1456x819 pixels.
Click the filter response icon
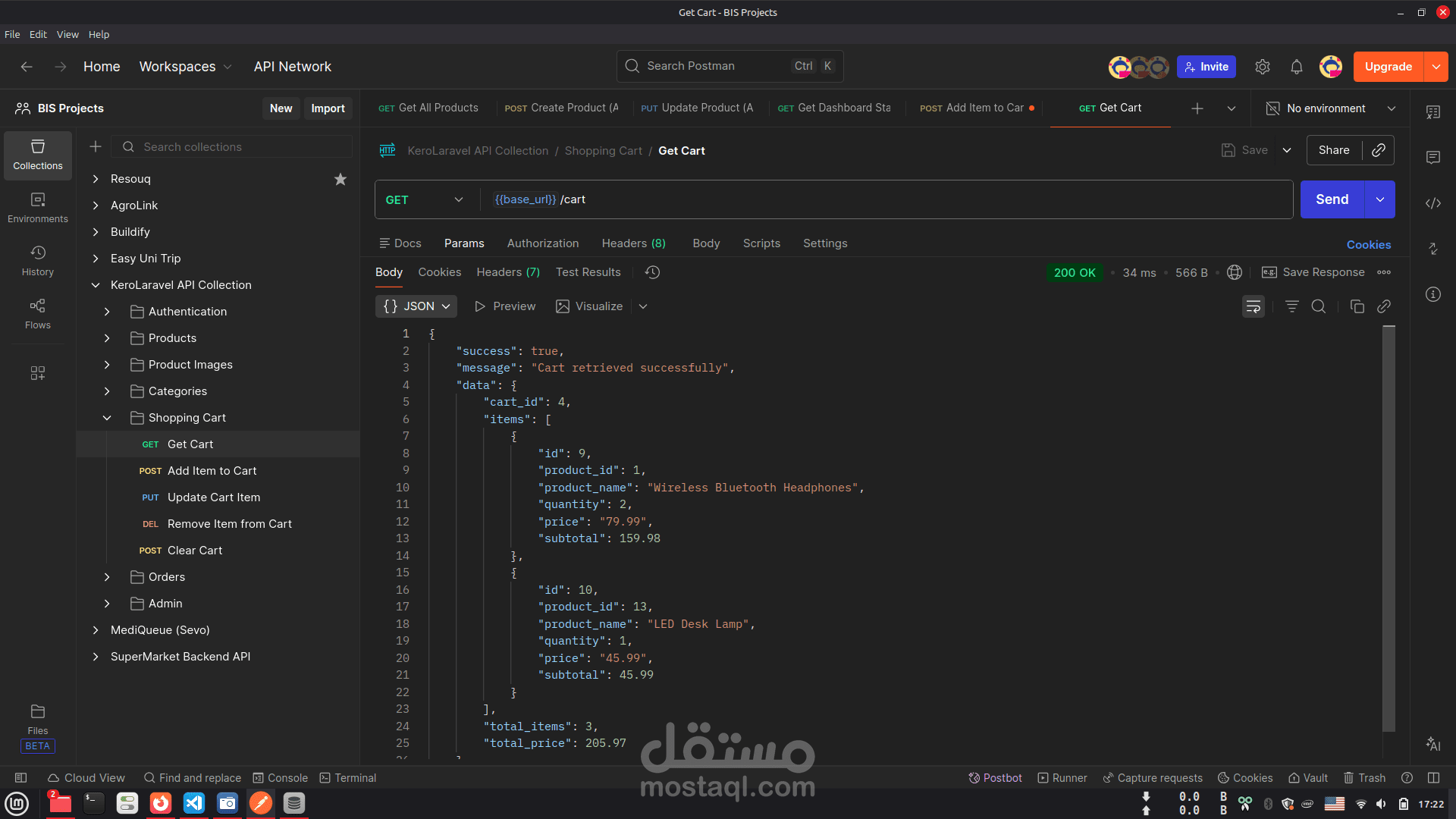(x=1291, y=306)
